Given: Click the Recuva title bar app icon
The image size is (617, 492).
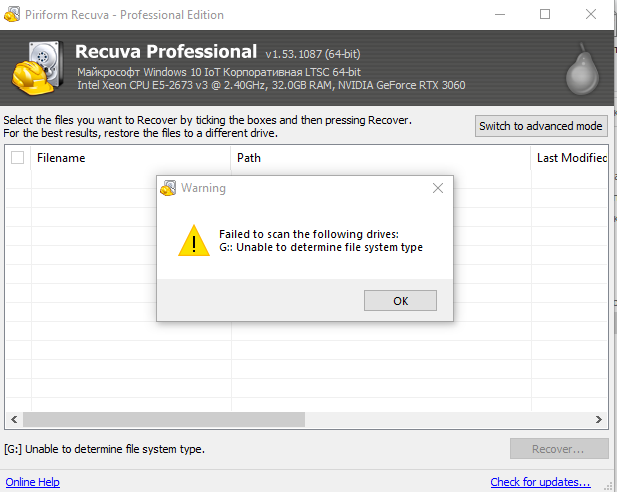Looking at the screenshot, I should [x=10, y=15].
